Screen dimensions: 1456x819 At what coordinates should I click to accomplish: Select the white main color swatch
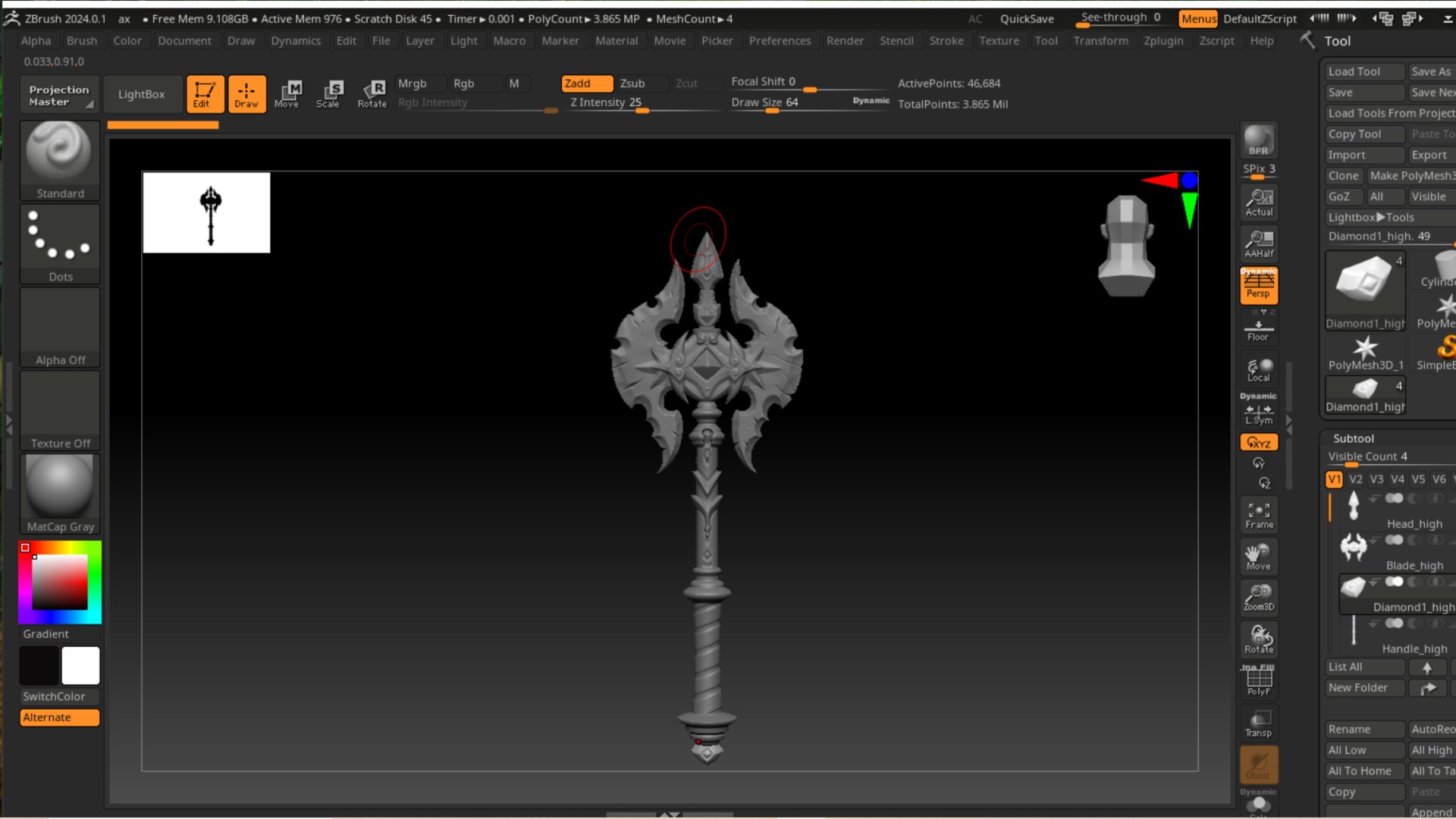(x=80, y=666)
